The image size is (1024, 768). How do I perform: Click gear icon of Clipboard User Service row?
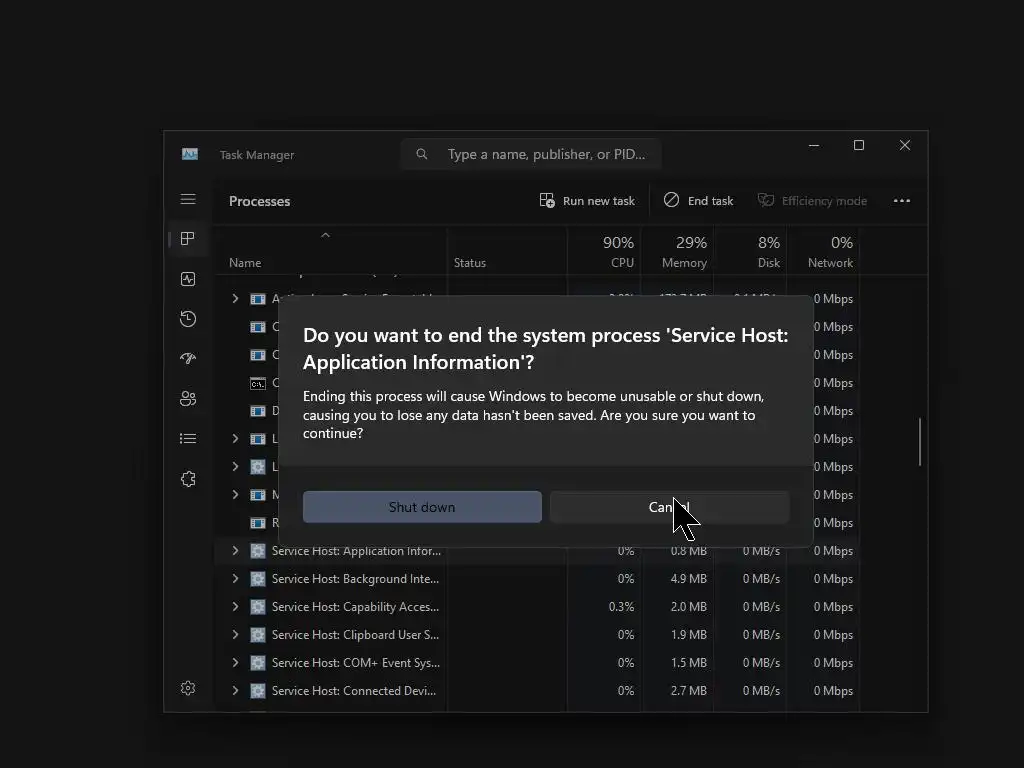point(258,635)
